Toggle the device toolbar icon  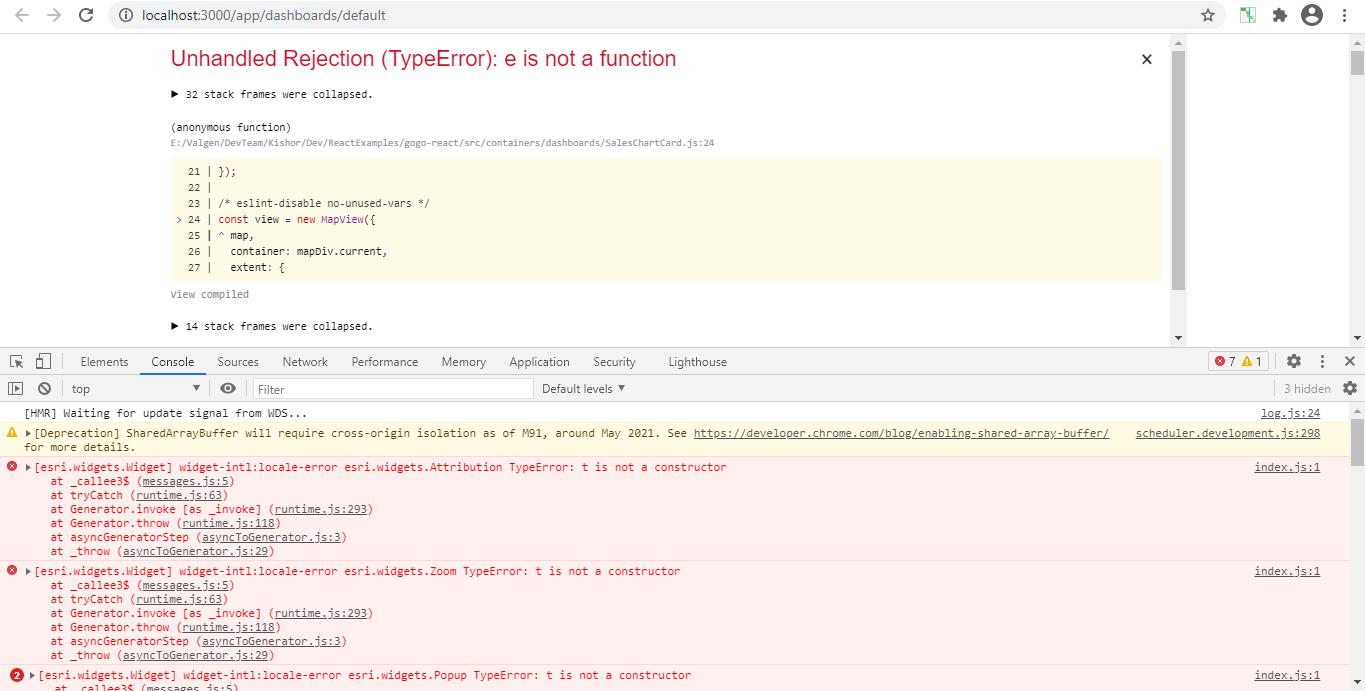click(x=43, y=362)
